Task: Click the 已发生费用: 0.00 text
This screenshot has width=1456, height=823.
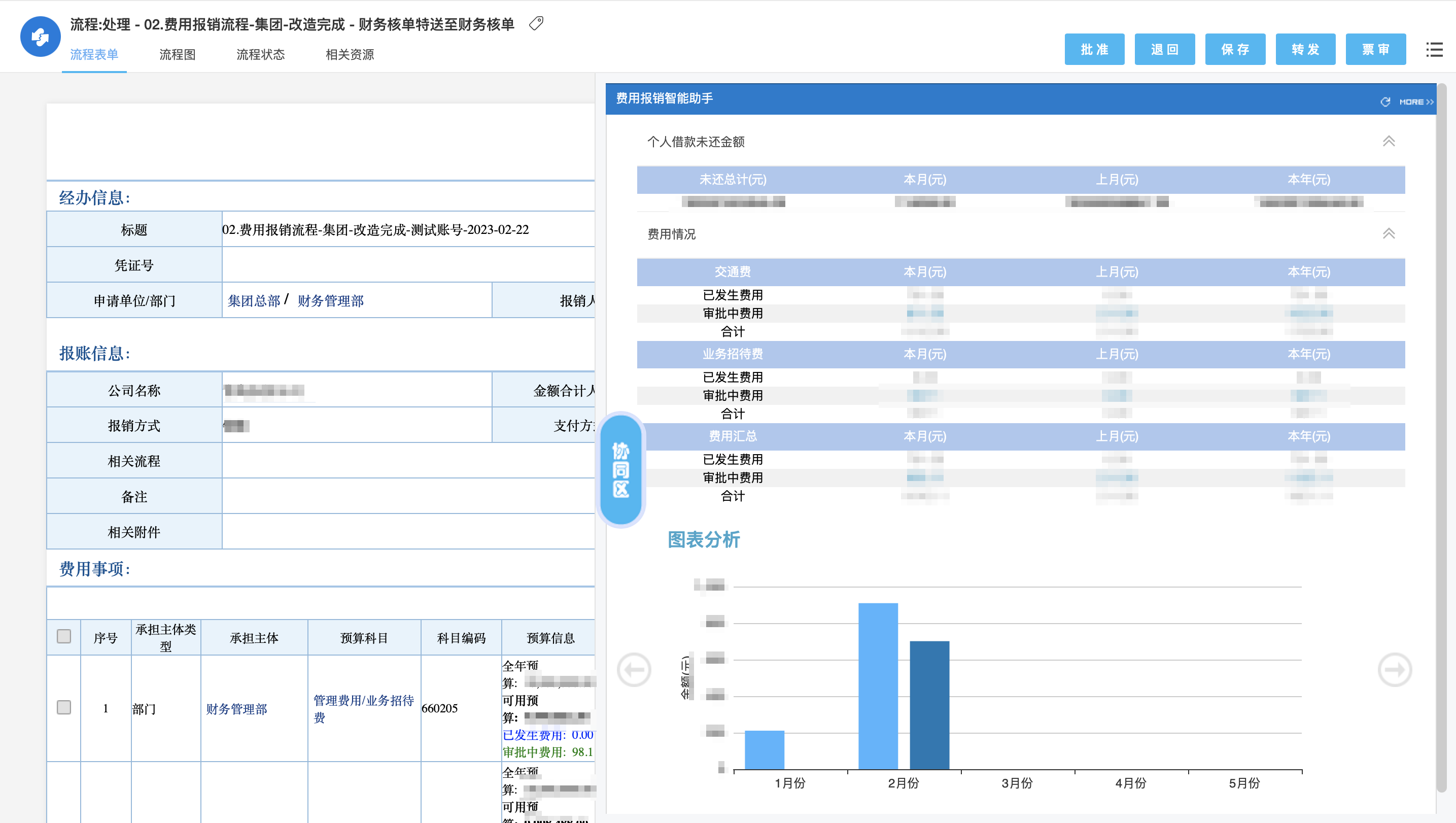Action: 548,735
